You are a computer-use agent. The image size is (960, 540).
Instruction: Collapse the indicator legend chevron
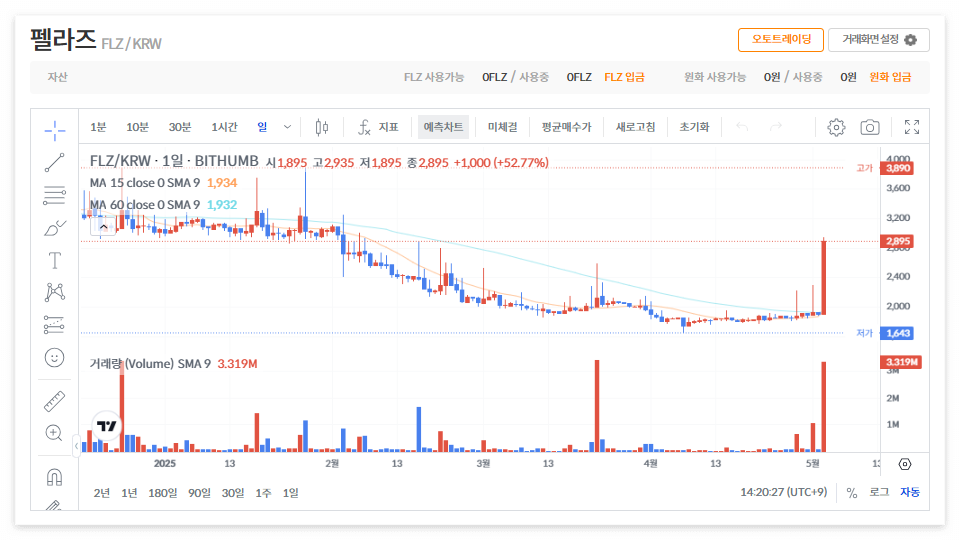coord(103,227)
